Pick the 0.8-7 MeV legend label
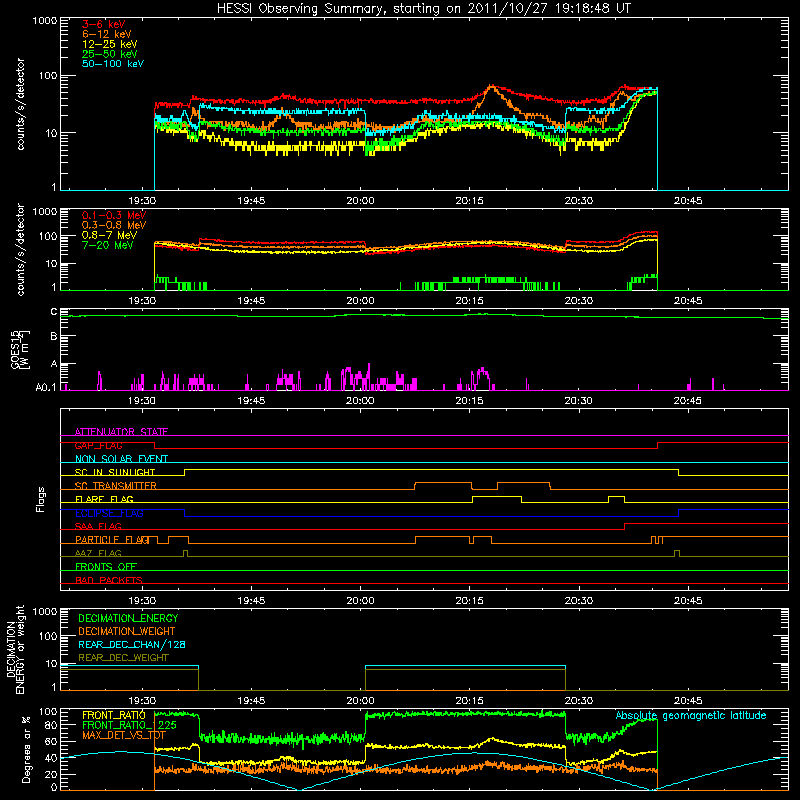This screenshot has height=800, width=800. click(109, 236)
